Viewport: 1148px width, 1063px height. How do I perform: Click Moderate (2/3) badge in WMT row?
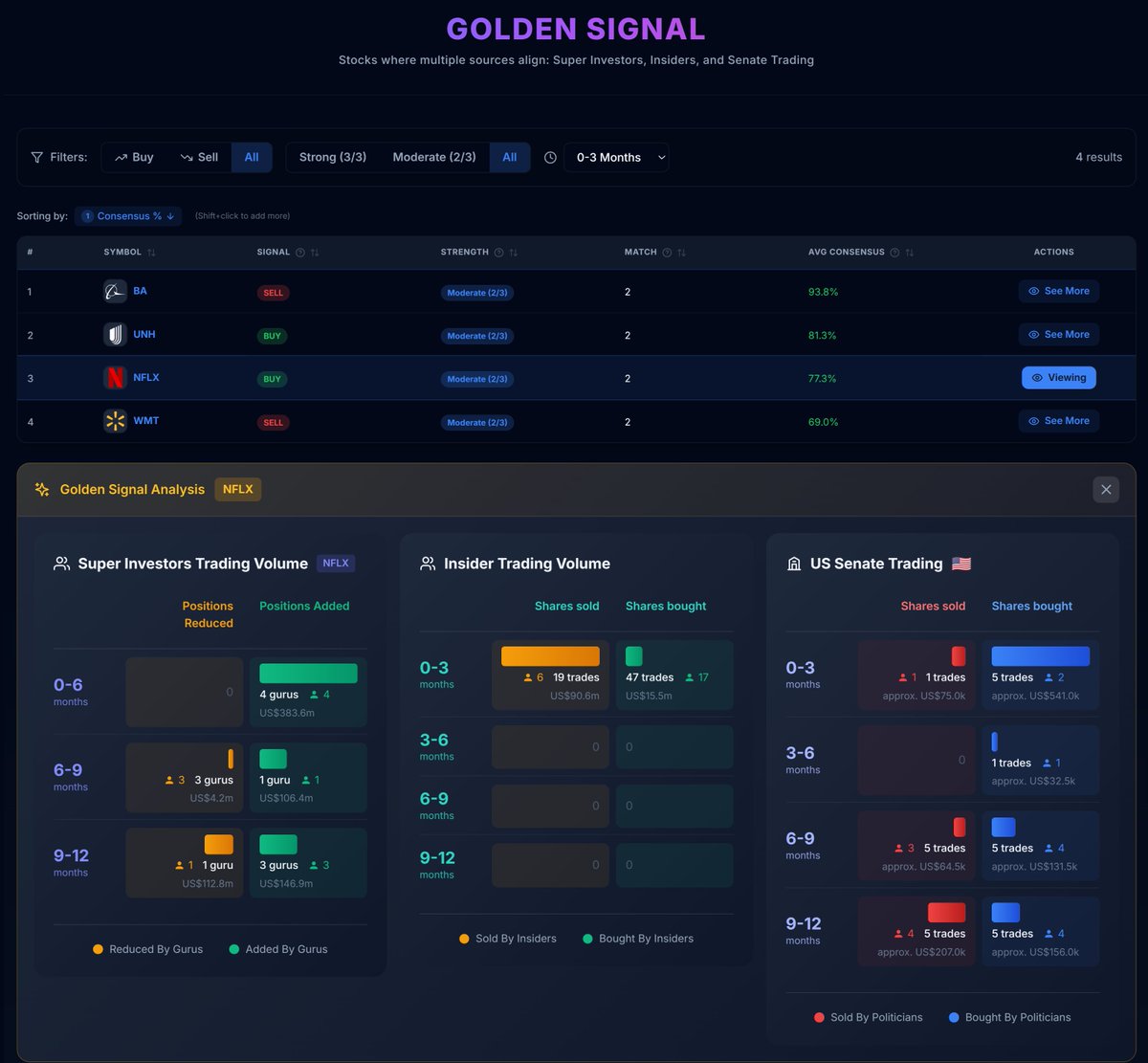477,422
